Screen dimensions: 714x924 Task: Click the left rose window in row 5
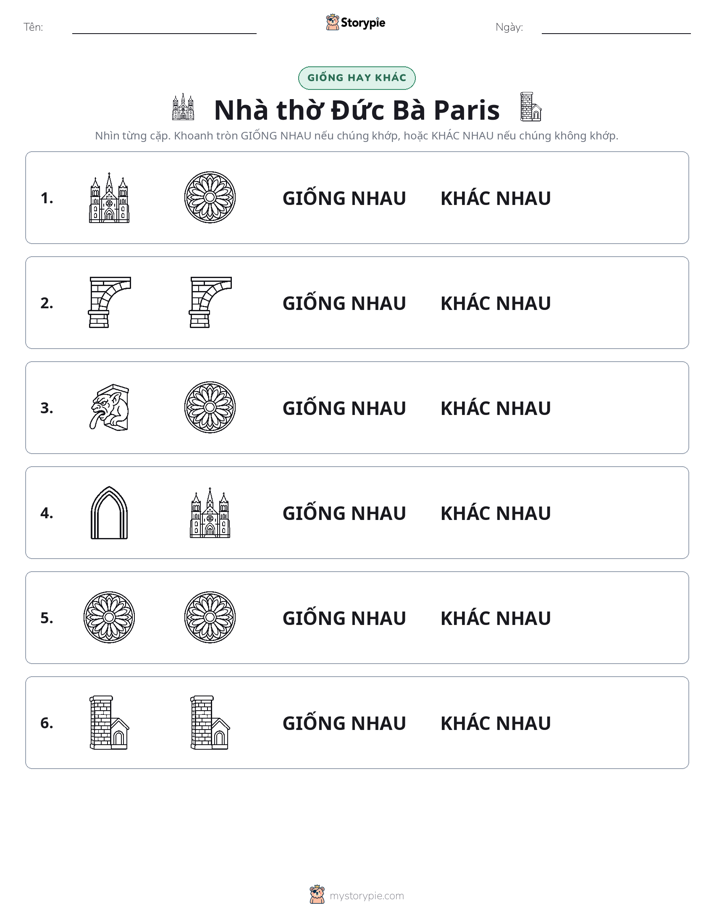pos(109,618)
